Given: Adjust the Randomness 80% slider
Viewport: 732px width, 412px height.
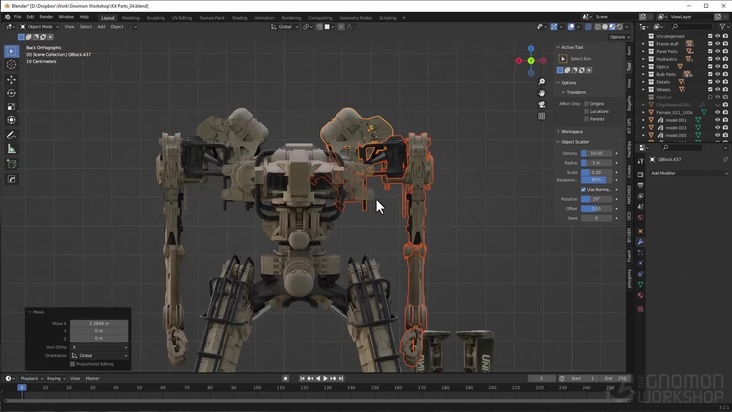Looking at the screenshot, I should click(x=596, y=180).
